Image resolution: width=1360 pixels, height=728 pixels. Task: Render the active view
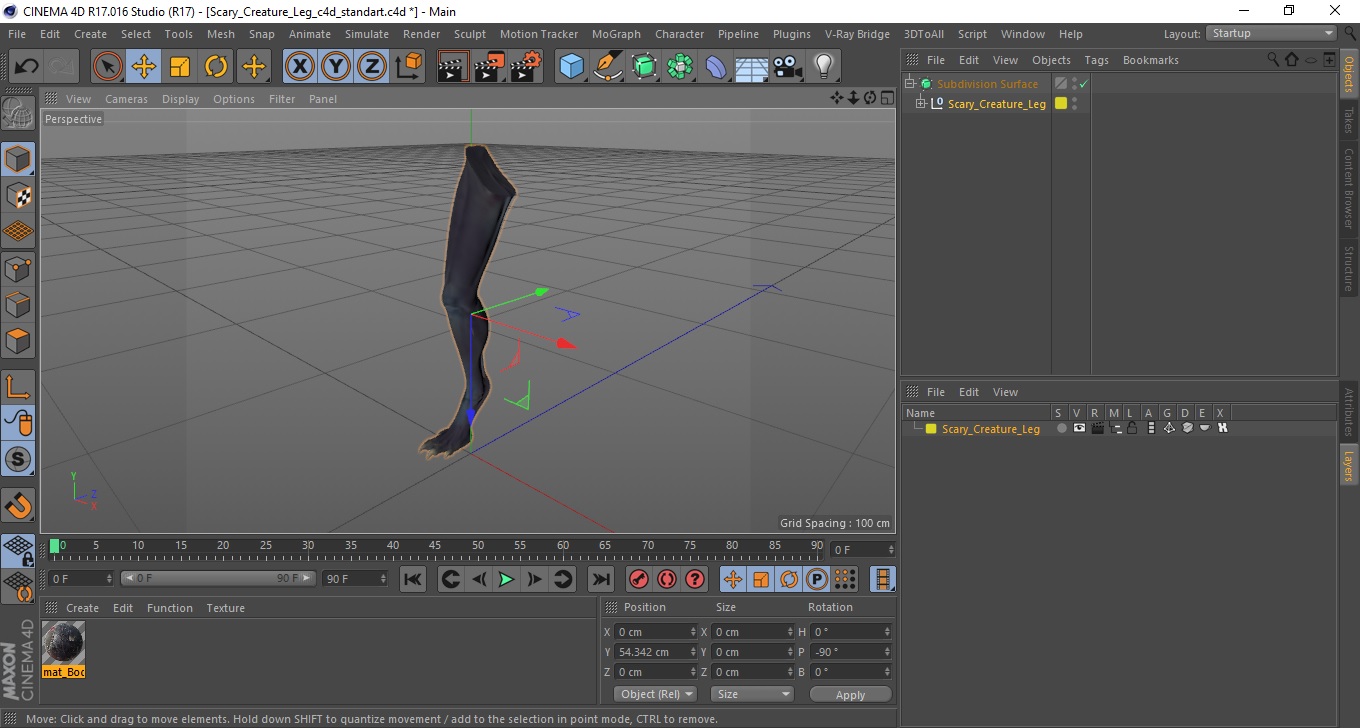click(x=453, y=67)
